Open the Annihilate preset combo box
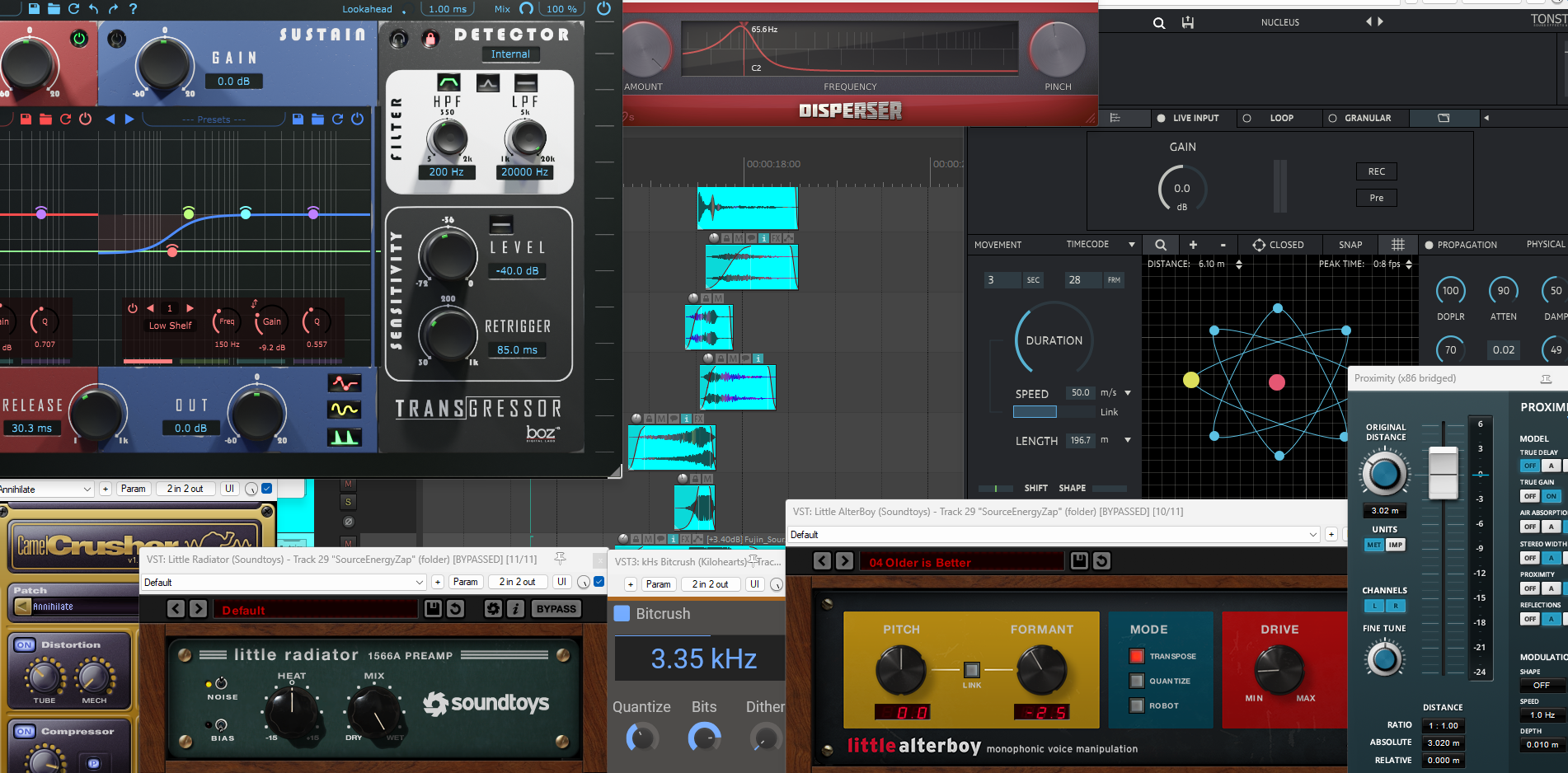Viewport: 1568px width, 773px height. (x=46, y=490)
